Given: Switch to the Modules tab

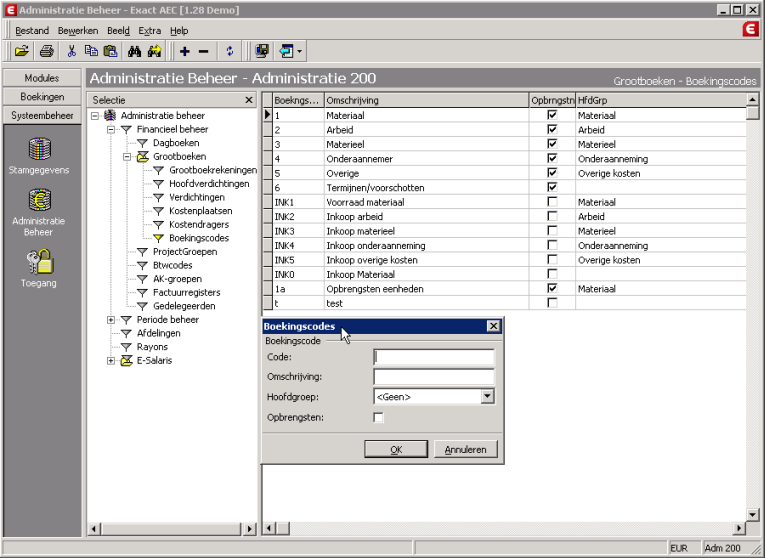Looking at the screenshot, I should tap(42, 78).
